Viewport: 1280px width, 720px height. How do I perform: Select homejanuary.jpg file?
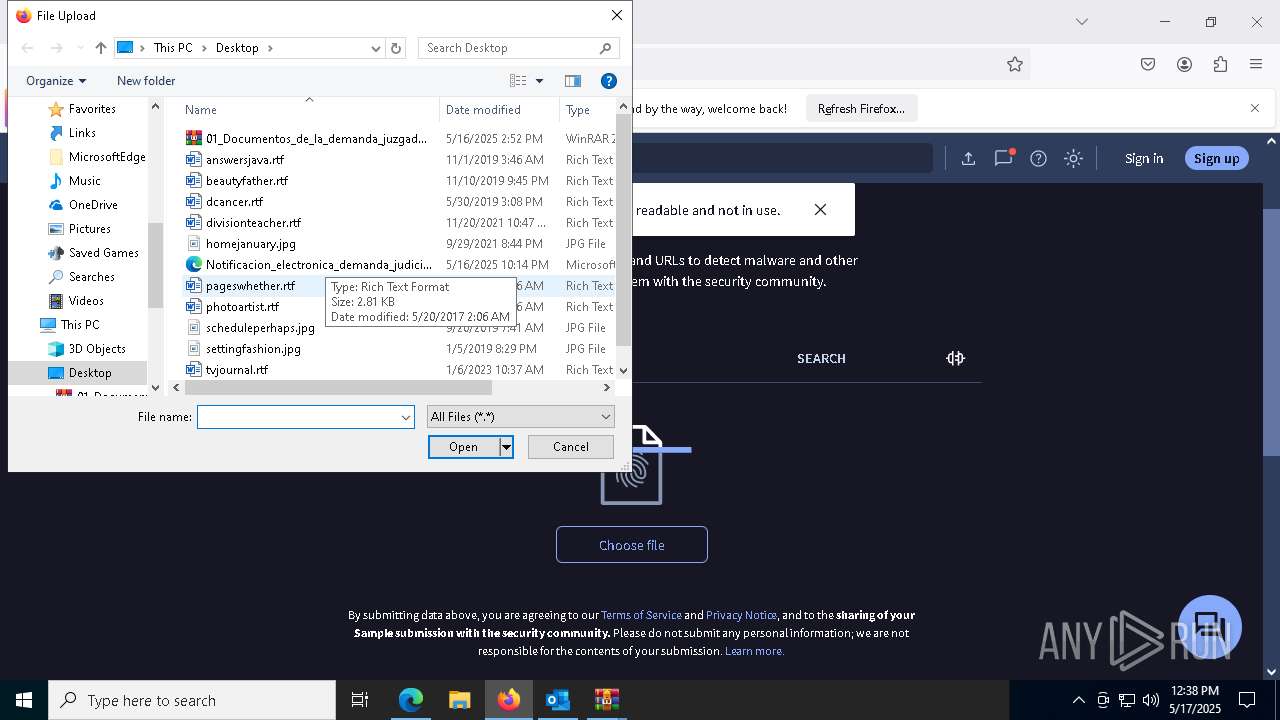(250, 244)
